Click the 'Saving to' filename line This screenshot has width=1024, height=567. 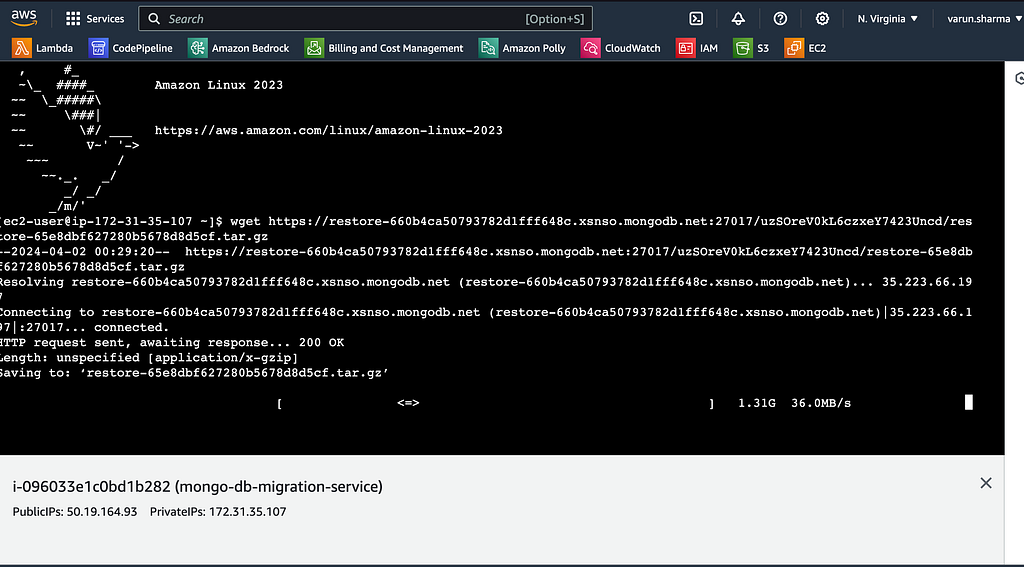[195, 373]
